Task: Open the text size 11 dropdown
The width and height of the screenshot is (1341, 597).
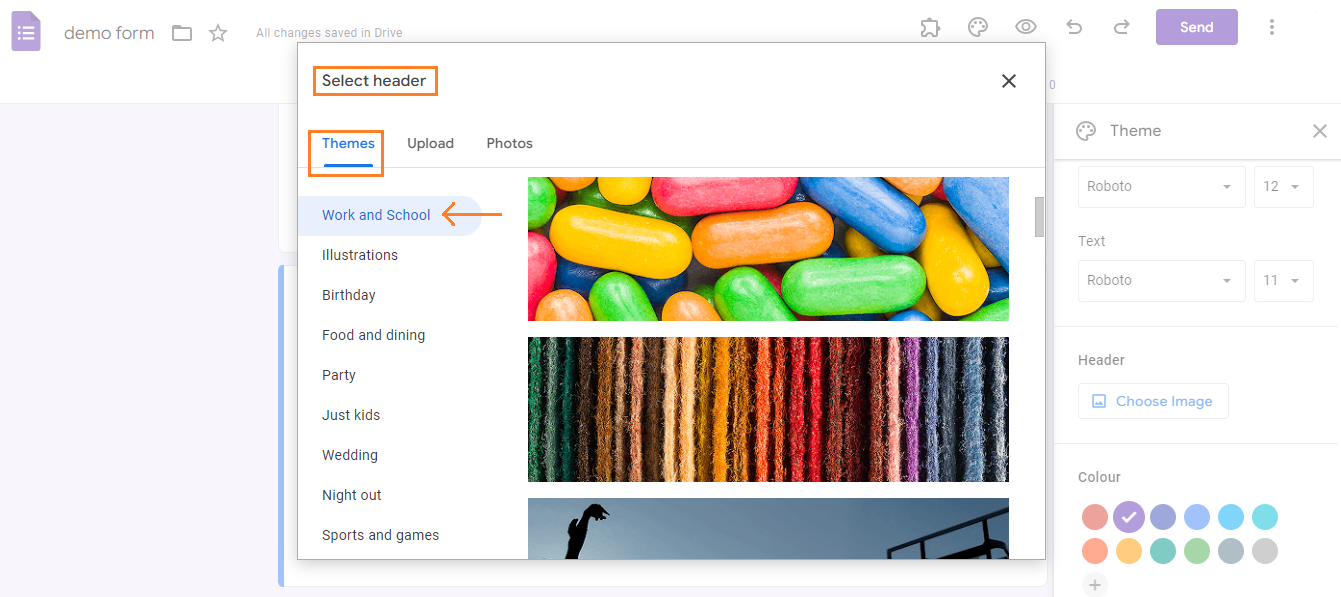Action: 1283,280
